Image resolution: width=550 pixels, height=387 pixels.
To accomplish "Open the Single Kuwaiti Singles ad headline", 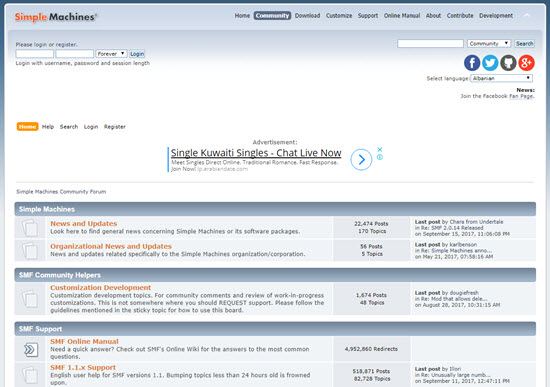I will click(x=256, y=153).
